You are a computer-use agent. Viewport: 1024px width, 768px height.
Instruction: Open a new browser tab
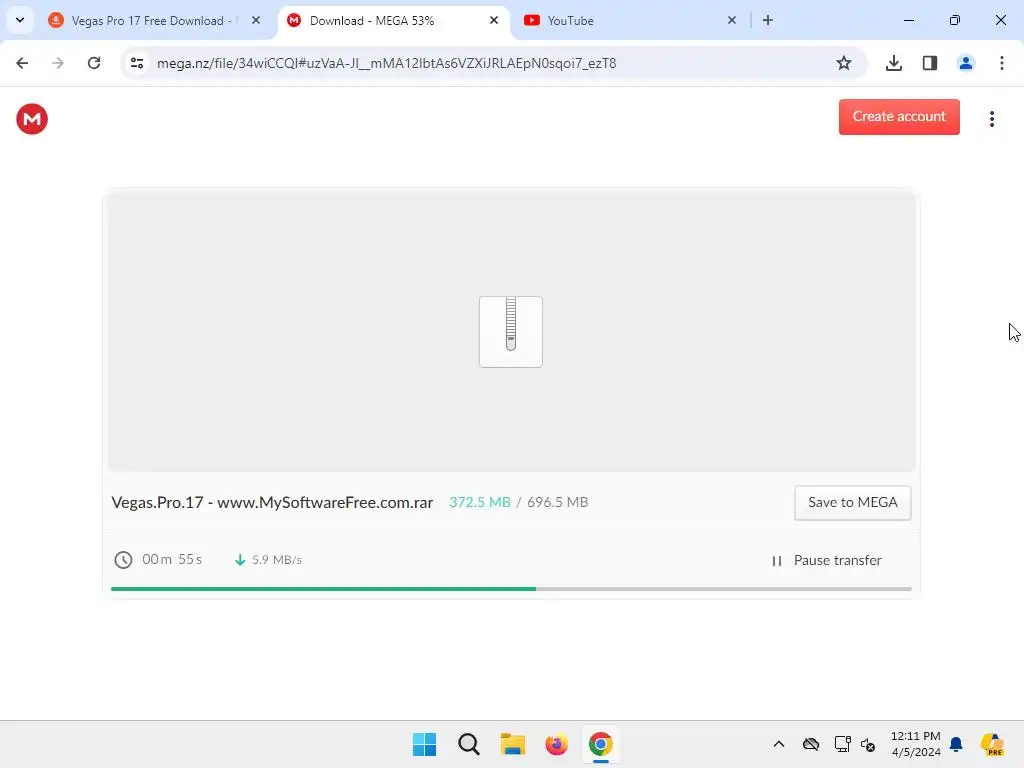point(768,20)
